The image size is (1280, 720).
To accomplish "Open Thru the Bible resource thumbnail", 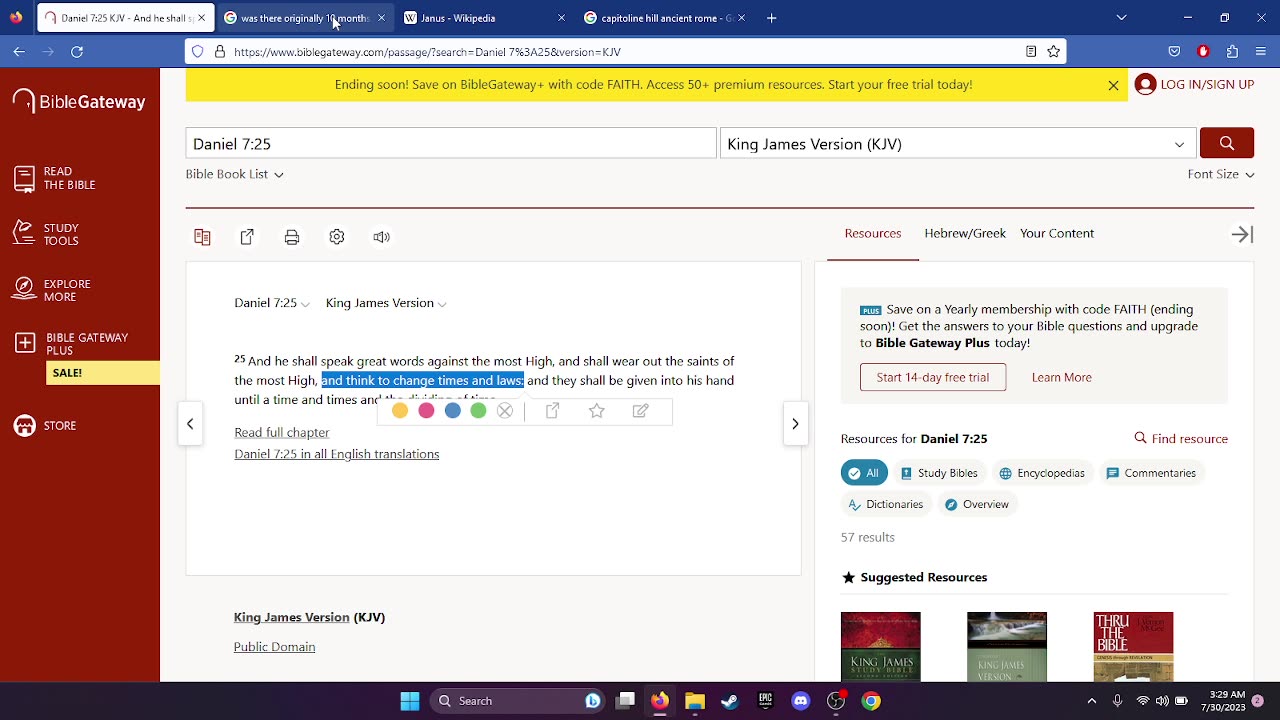I will tap(1133, 647).
